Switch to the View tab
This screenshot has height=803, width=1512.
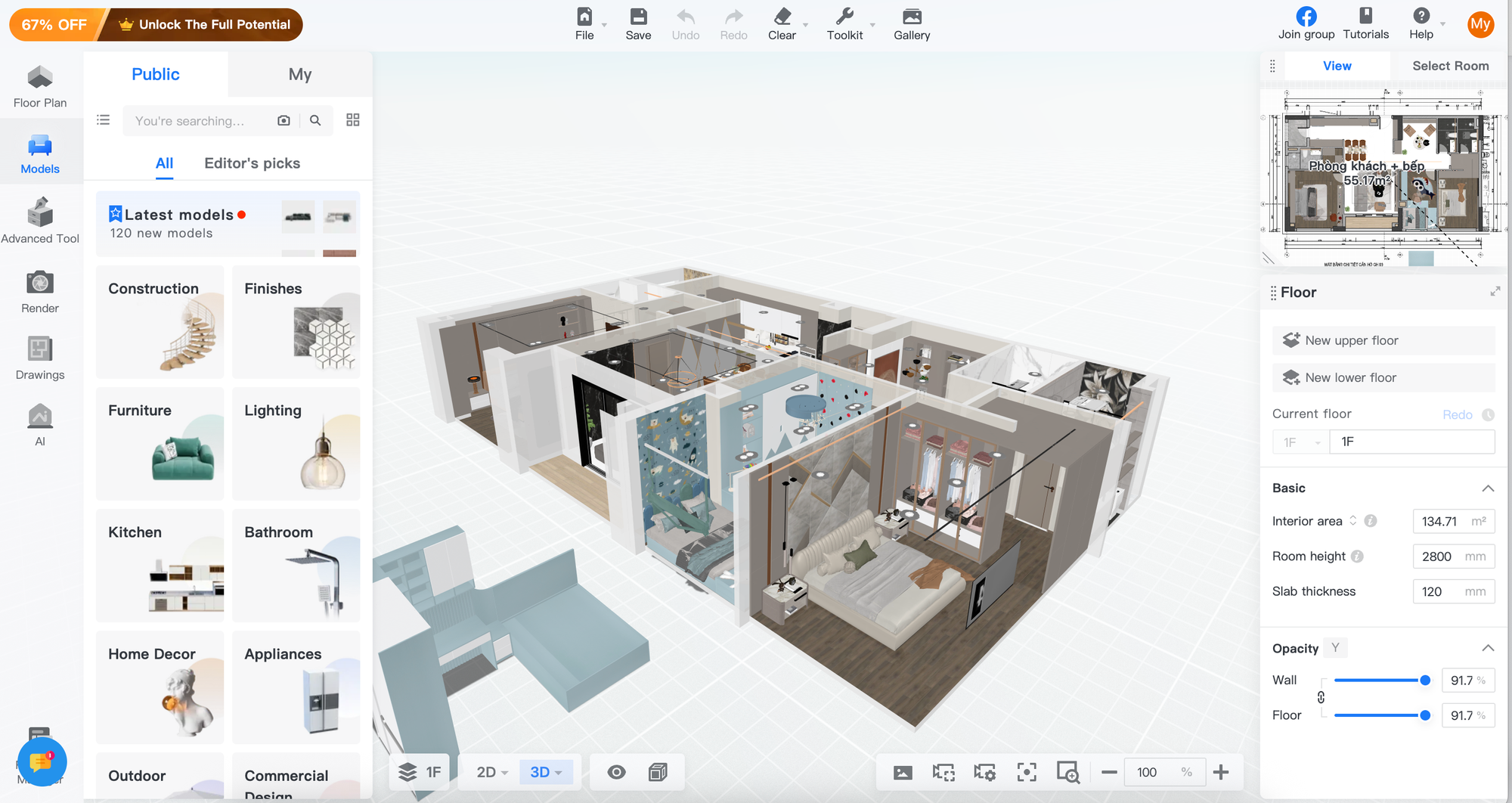(1337, 66)
